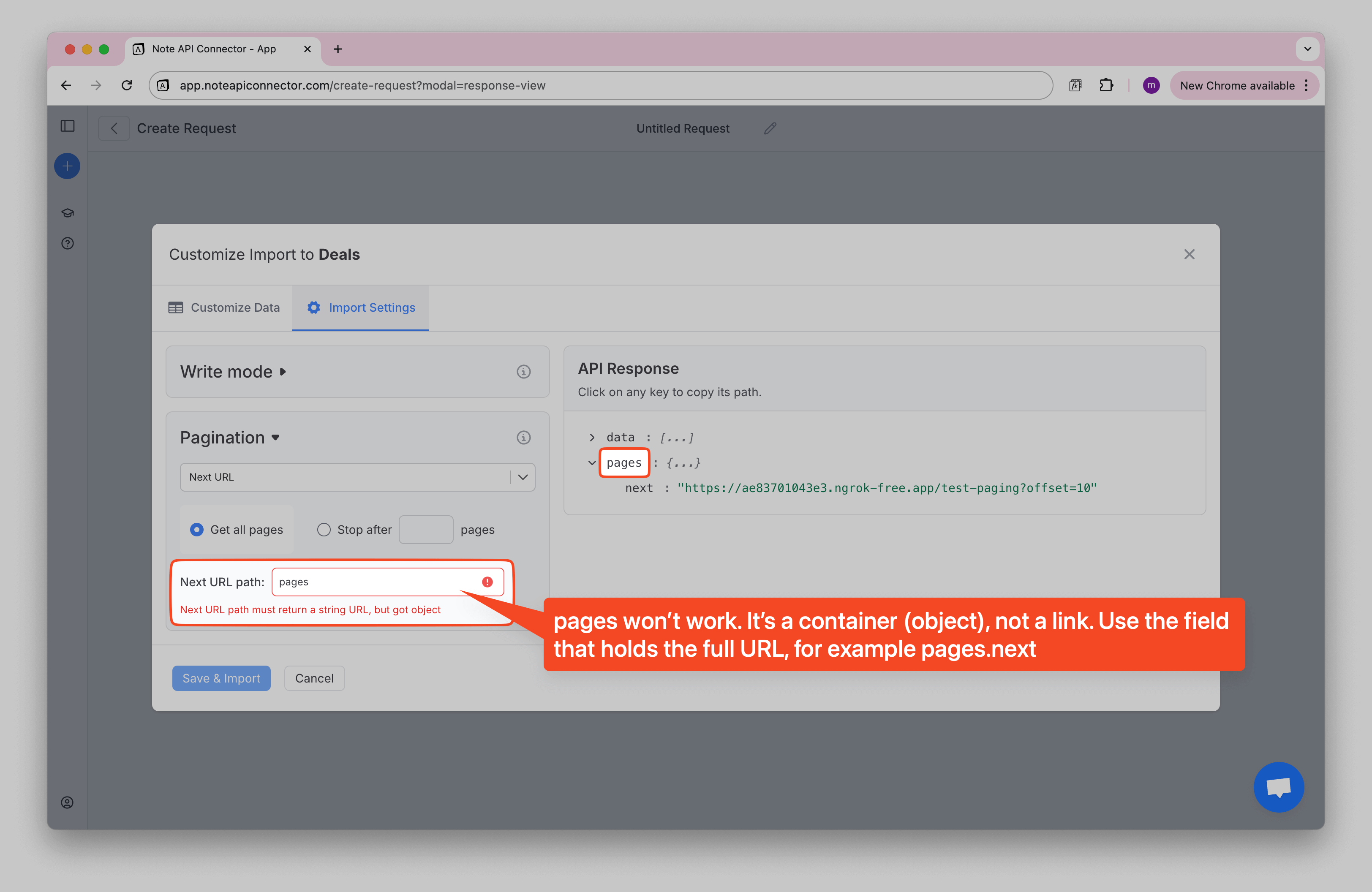
Task: Click the back arrow beside Create Request
Action: point(114,128)
